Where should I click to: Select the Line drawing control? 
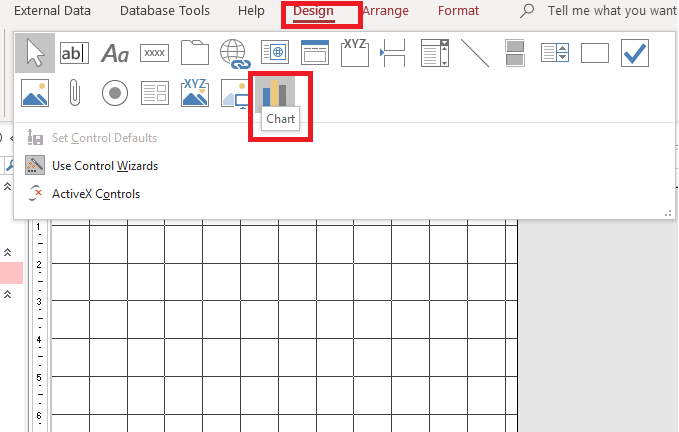click(475, 53)
